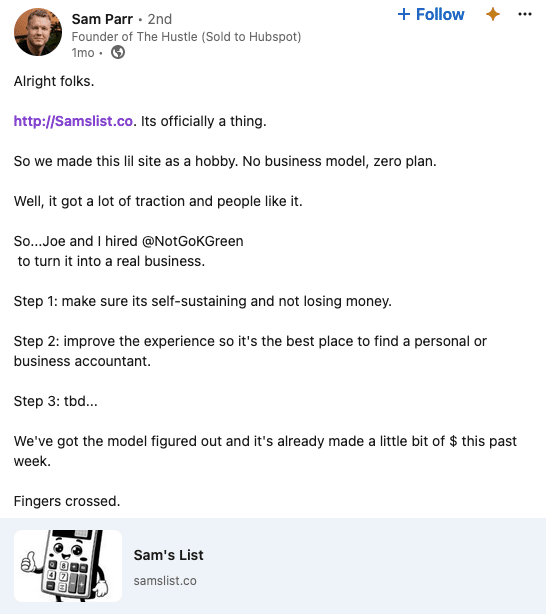
Task: Click the @NotGoKGreen mention
Action: coord(192,241)
